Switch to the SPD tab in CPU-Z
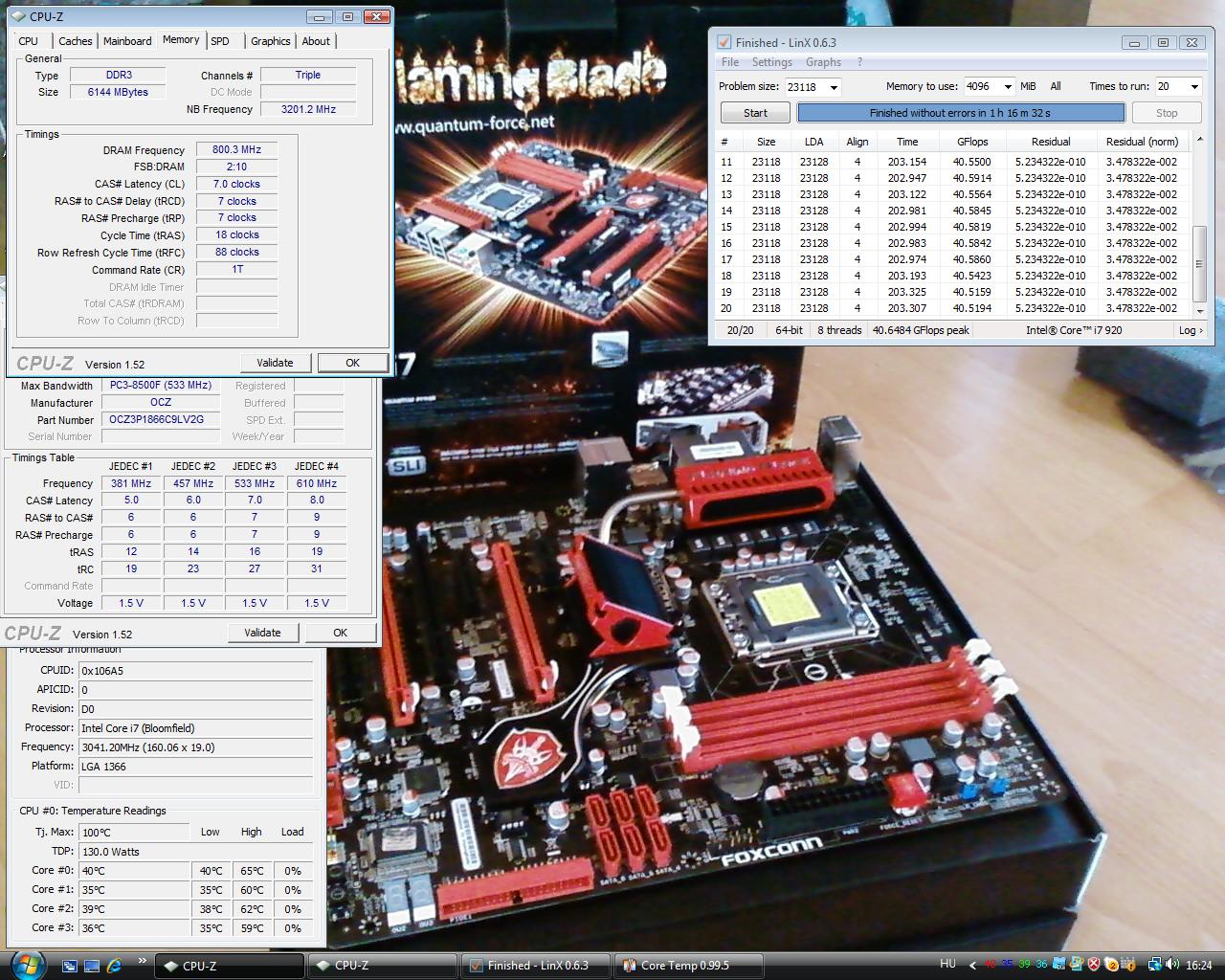 click(220, 41)
